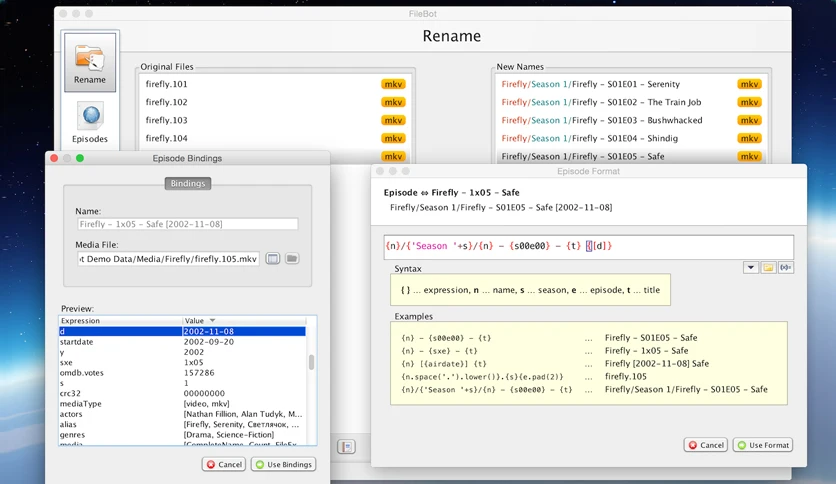The height and width of the screenshot is (484, 836).
Task: Click the history icon at FileBot window bottom
Action: (347, 447)
